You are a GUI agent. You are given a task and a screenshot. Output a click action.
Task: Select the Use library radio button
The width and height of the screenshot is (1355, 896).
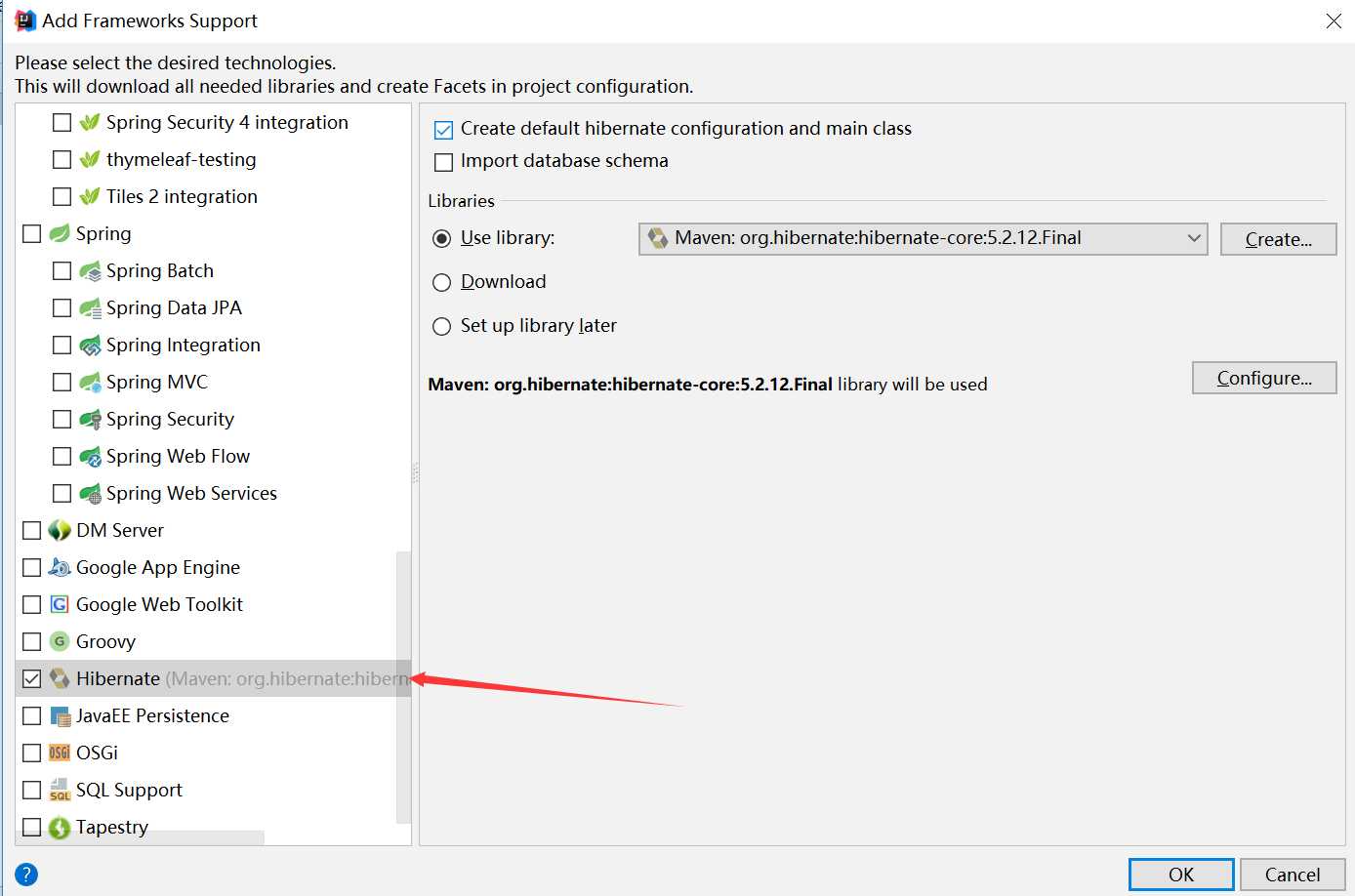pos(442,239)
